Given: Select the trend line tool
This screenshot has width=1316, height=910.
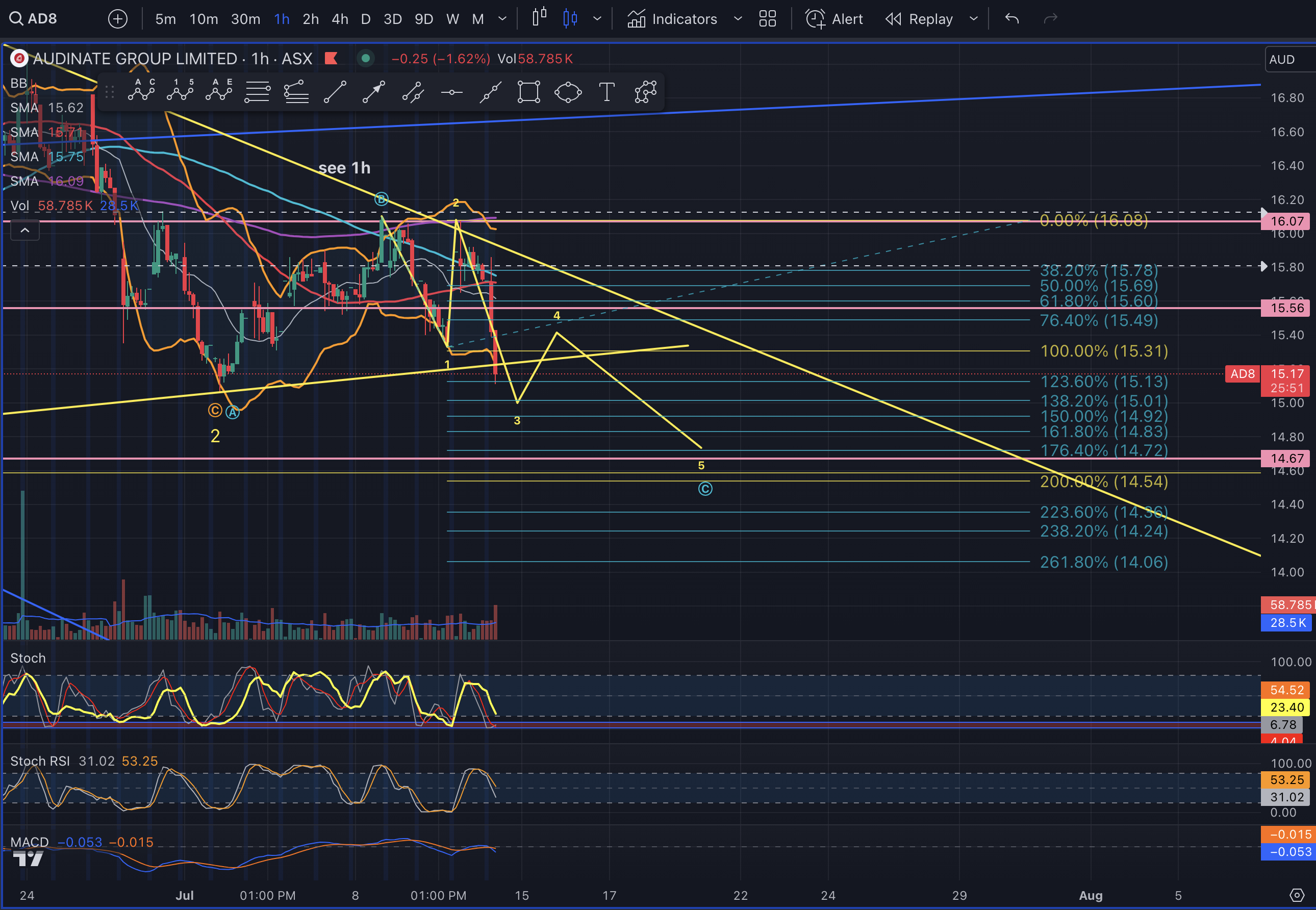Looking at the screenshot, I should [x=335, y=92].
